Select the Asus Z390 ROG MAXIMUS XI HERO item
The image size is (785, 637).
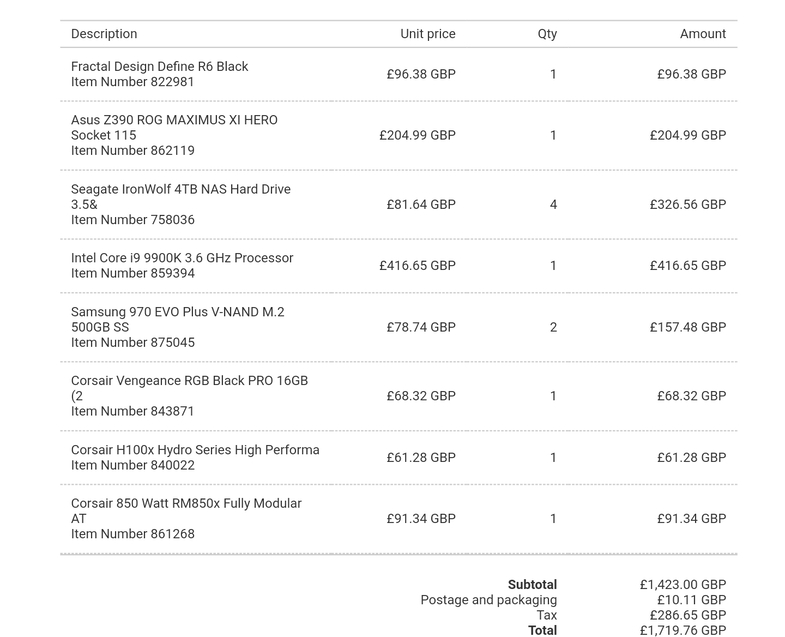click(x=174, y=120)
